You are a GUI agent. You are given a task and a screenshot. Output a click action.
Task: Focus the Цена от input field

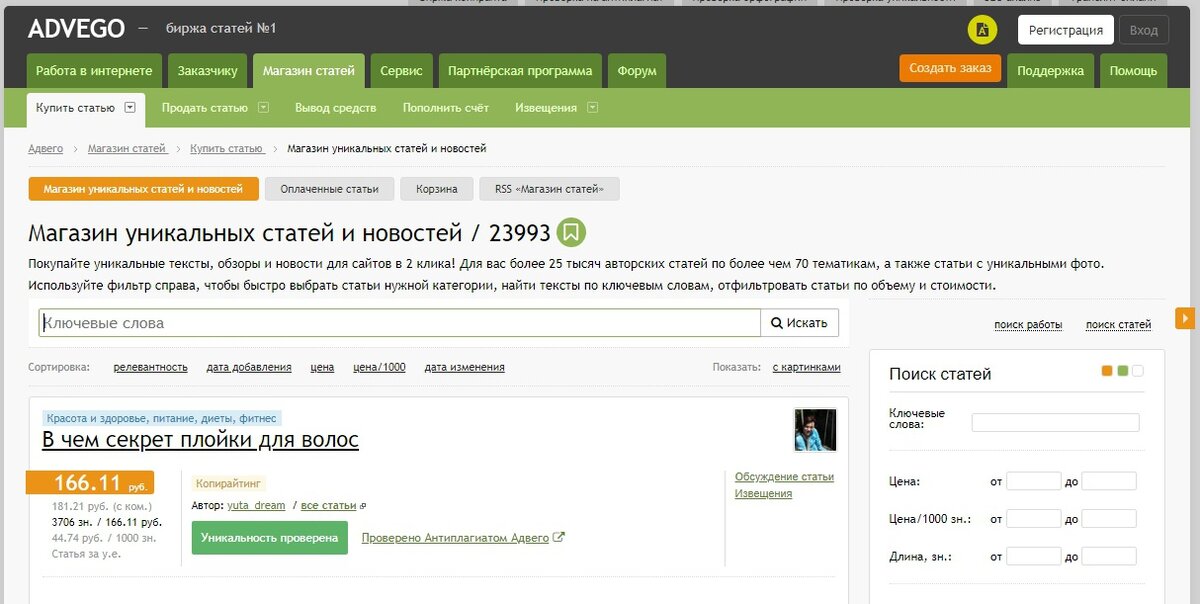point(1033,481)
